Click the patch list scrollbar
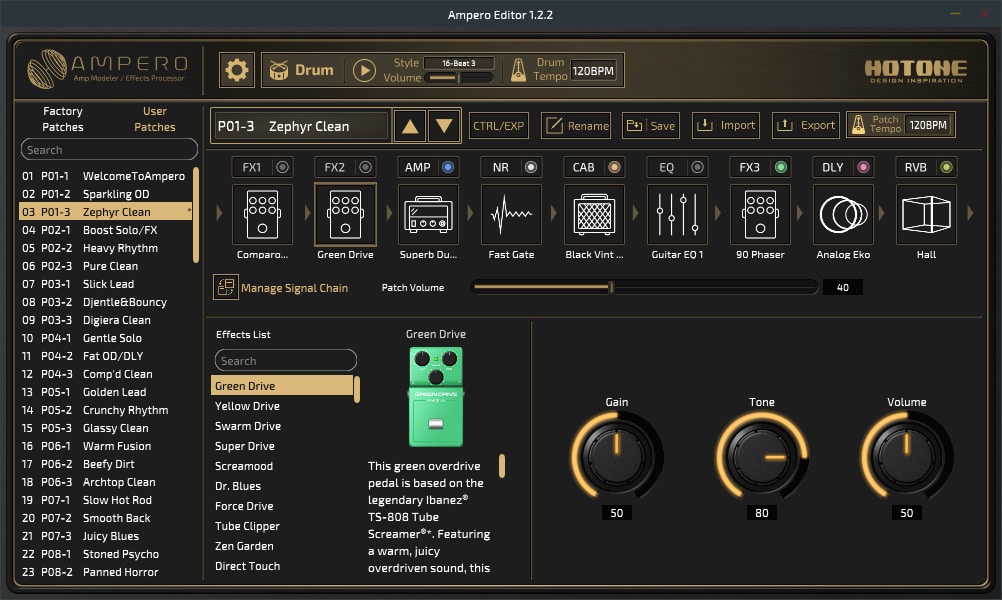1002x600 pixels. (x=196, y=215)
